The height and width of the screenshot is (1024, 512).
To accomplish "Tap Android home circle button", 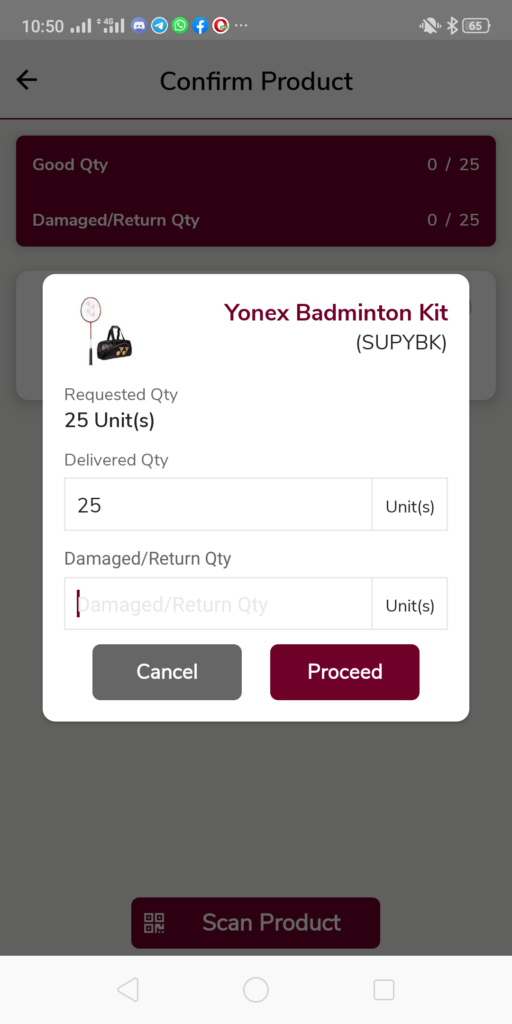I will pyautogui.click(x=256, y=990).
